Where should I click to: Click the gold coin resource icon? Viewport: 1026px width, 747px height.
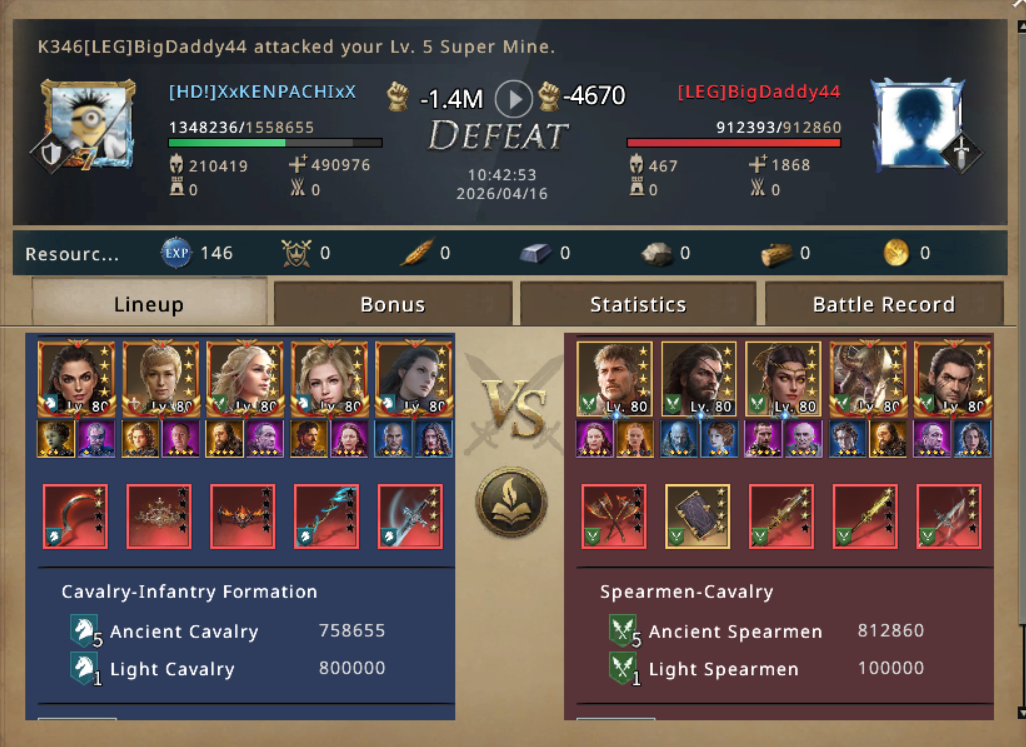(896, 252)
